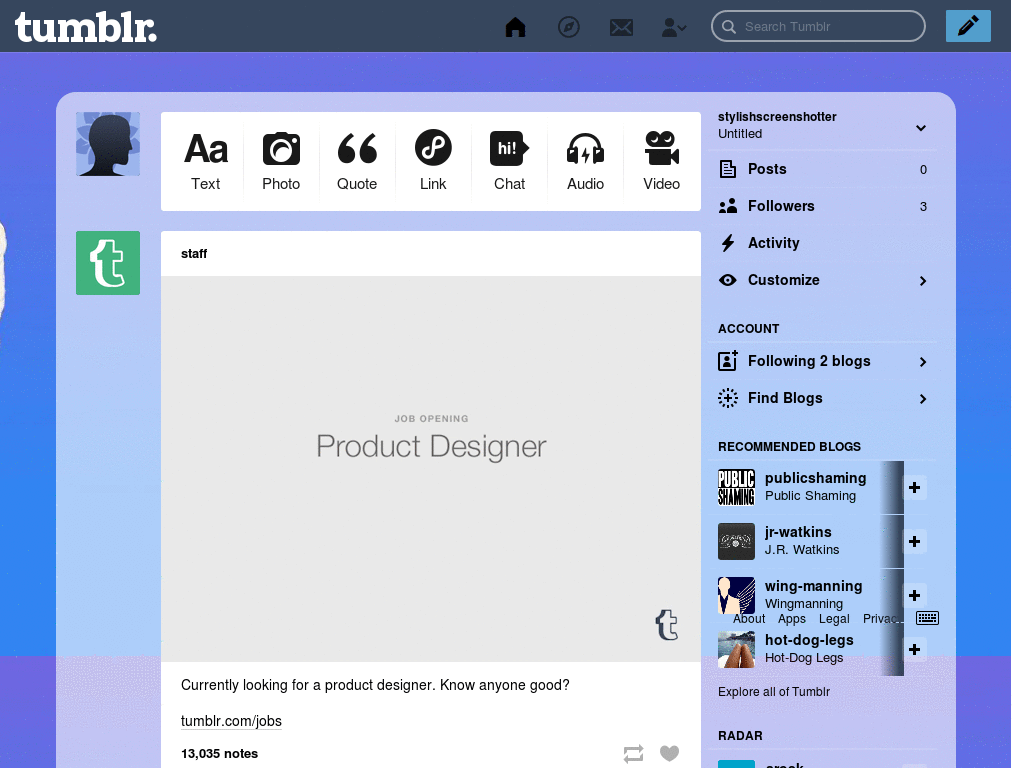This screenshot has height=768, width=1024.
Task: Open the jr-watkins blog avatar
Action: (x=736, y=541)
